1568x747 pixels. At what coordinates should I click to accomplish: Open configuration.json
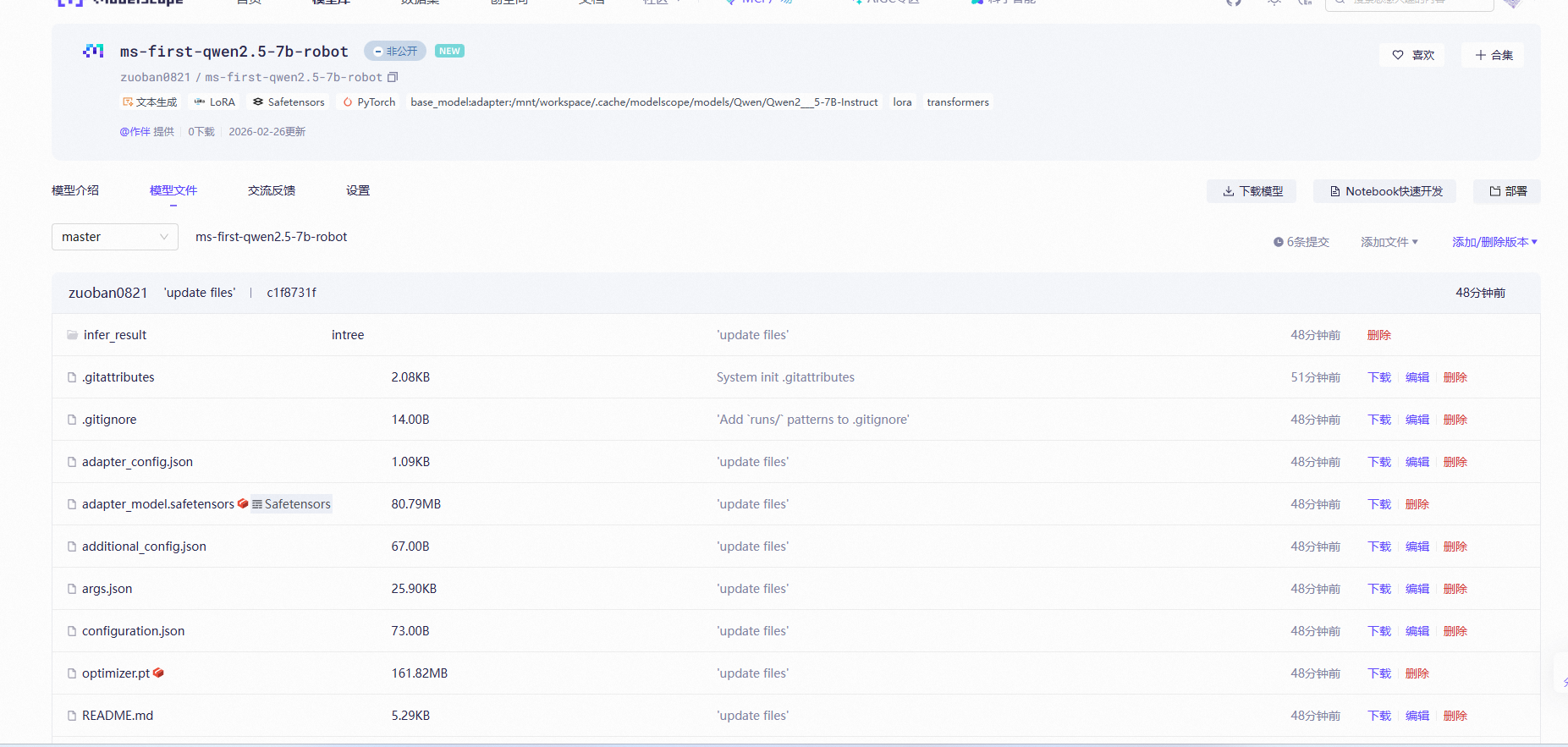pyautogui.click(x=133, y=631)
